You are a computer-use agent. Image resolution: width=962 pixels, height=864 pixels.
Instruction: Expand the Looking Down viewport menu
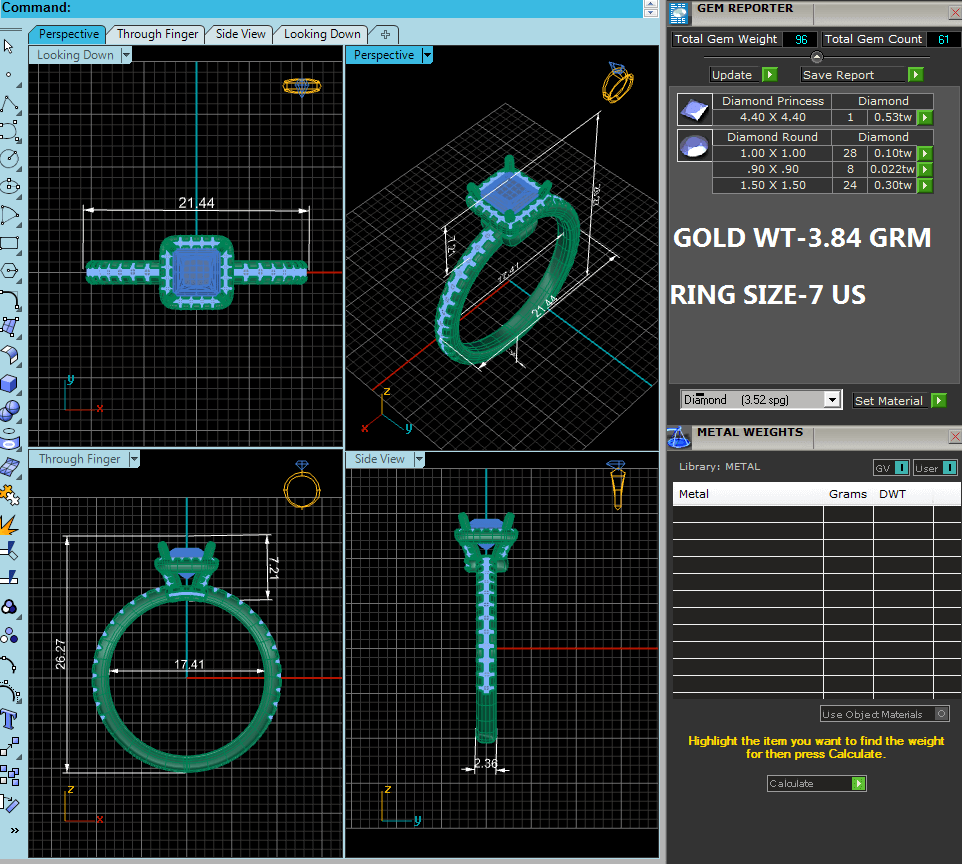pos(126,56)
